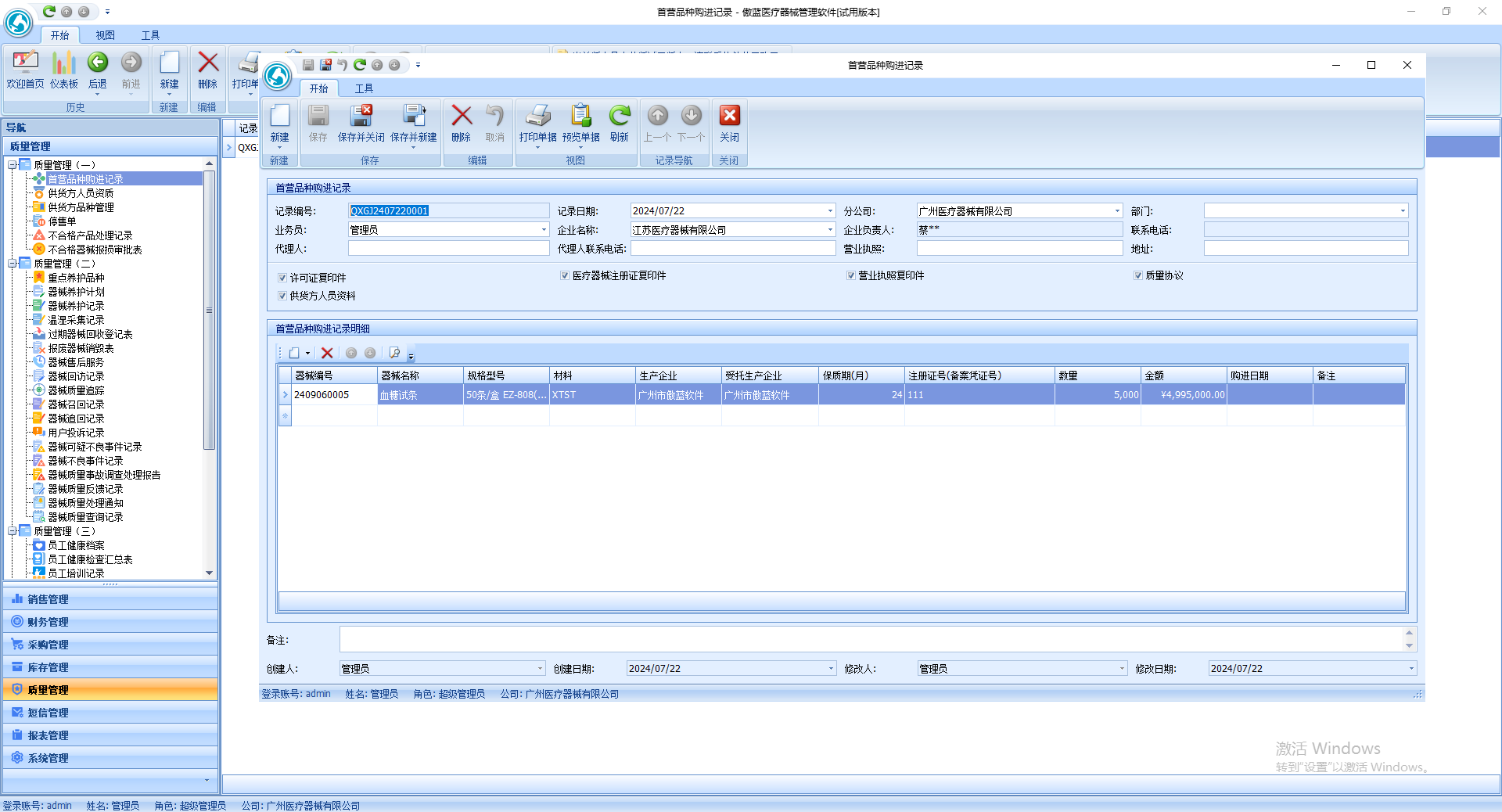
Task: Toggle the 质量协议 checkbox
Action: point(1138,275)
